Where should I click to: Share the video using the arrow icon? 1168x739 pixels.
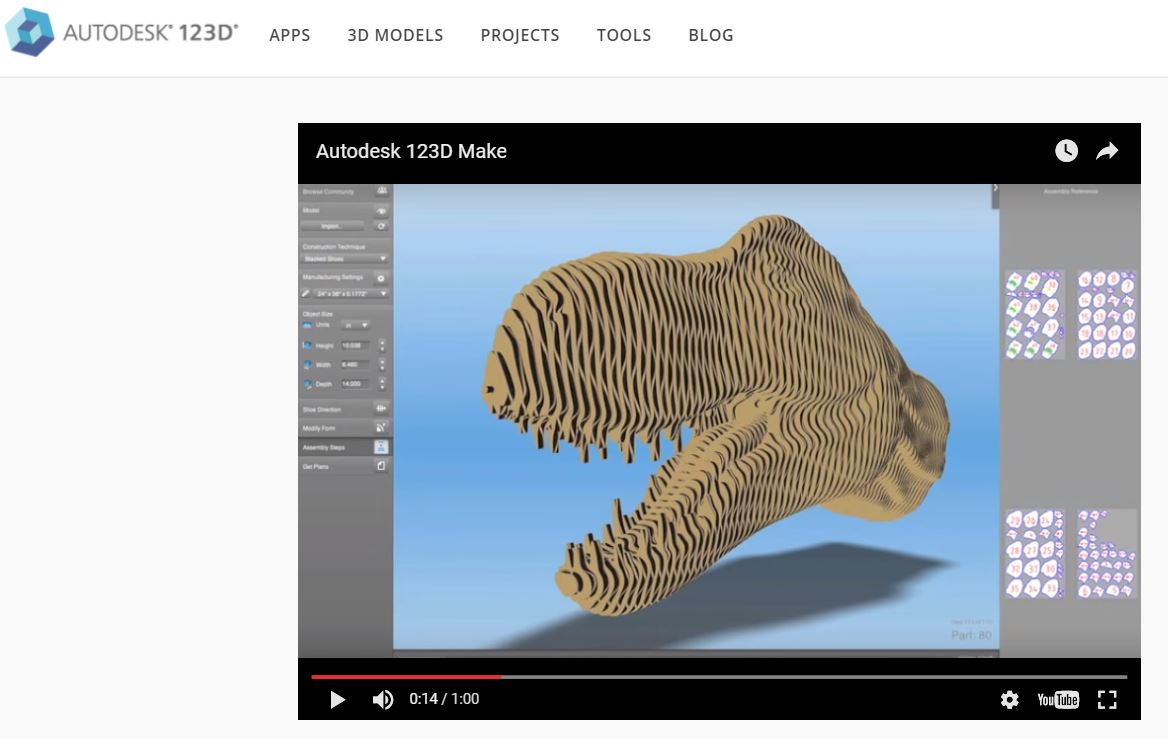1107,150
